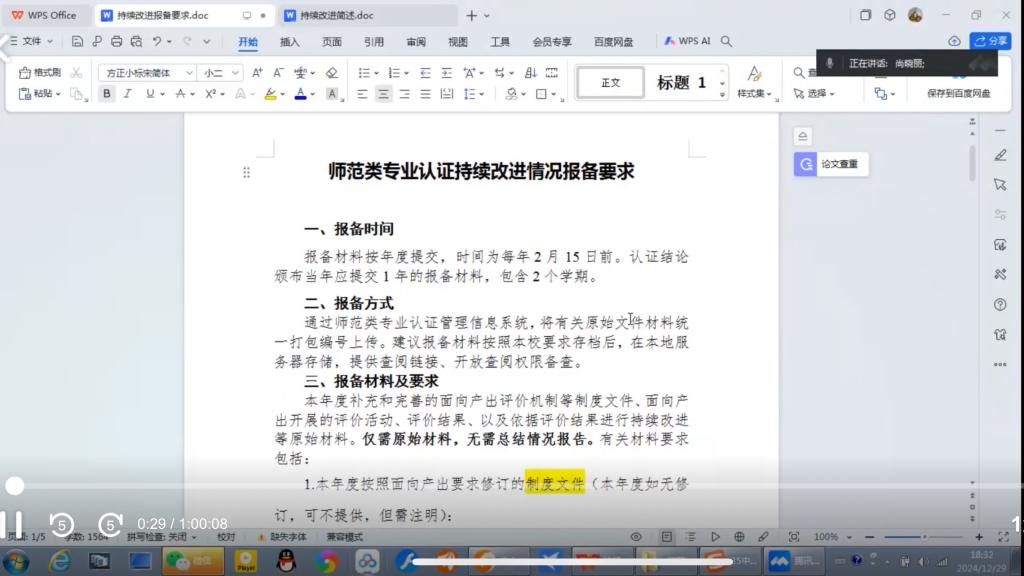Click the increase indent icon
The image size is (1024, 576).
click(446, 72)
